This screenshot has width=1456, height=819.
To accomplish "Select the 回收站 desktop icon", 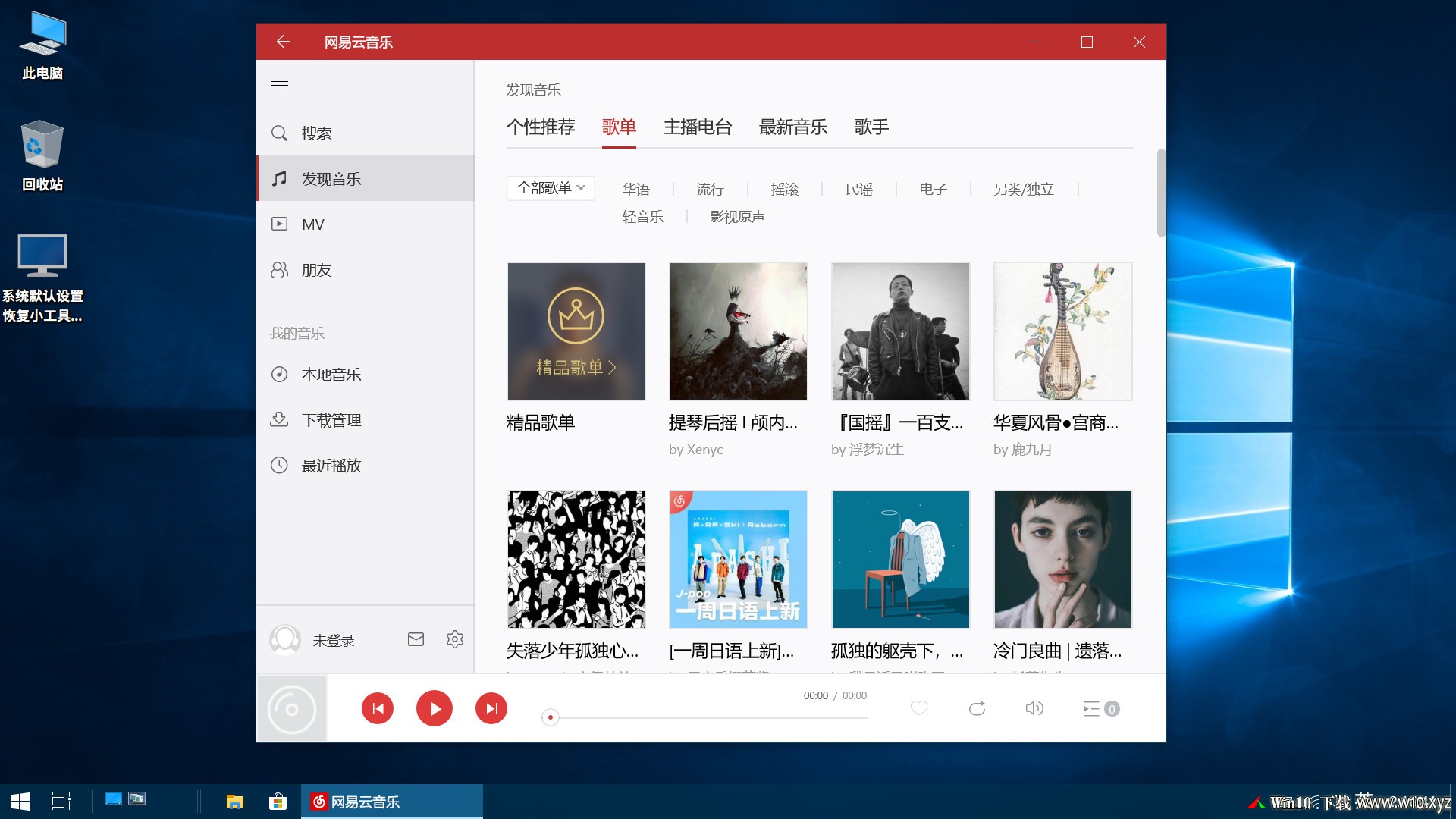I will coord(42,156).
